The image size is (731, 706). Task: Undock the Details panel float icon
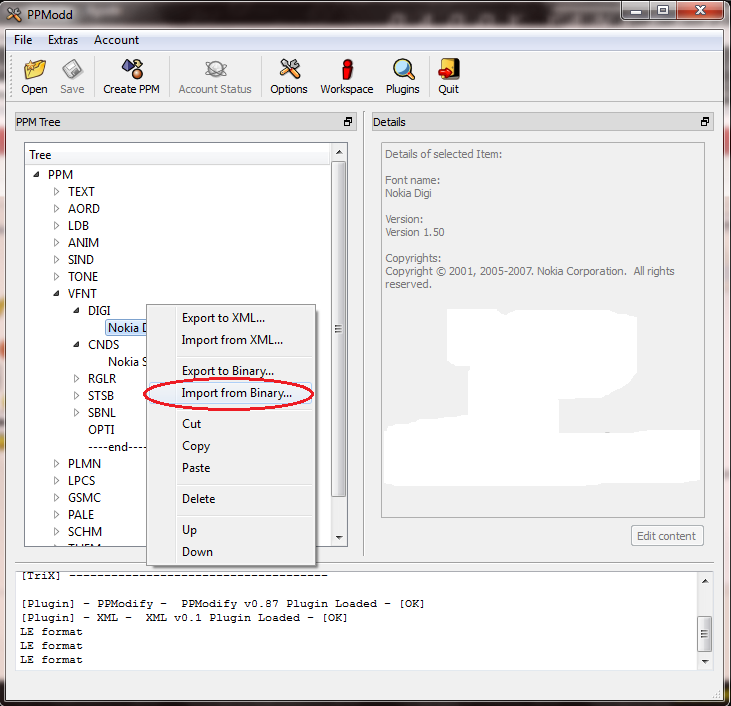click(705, 122)
